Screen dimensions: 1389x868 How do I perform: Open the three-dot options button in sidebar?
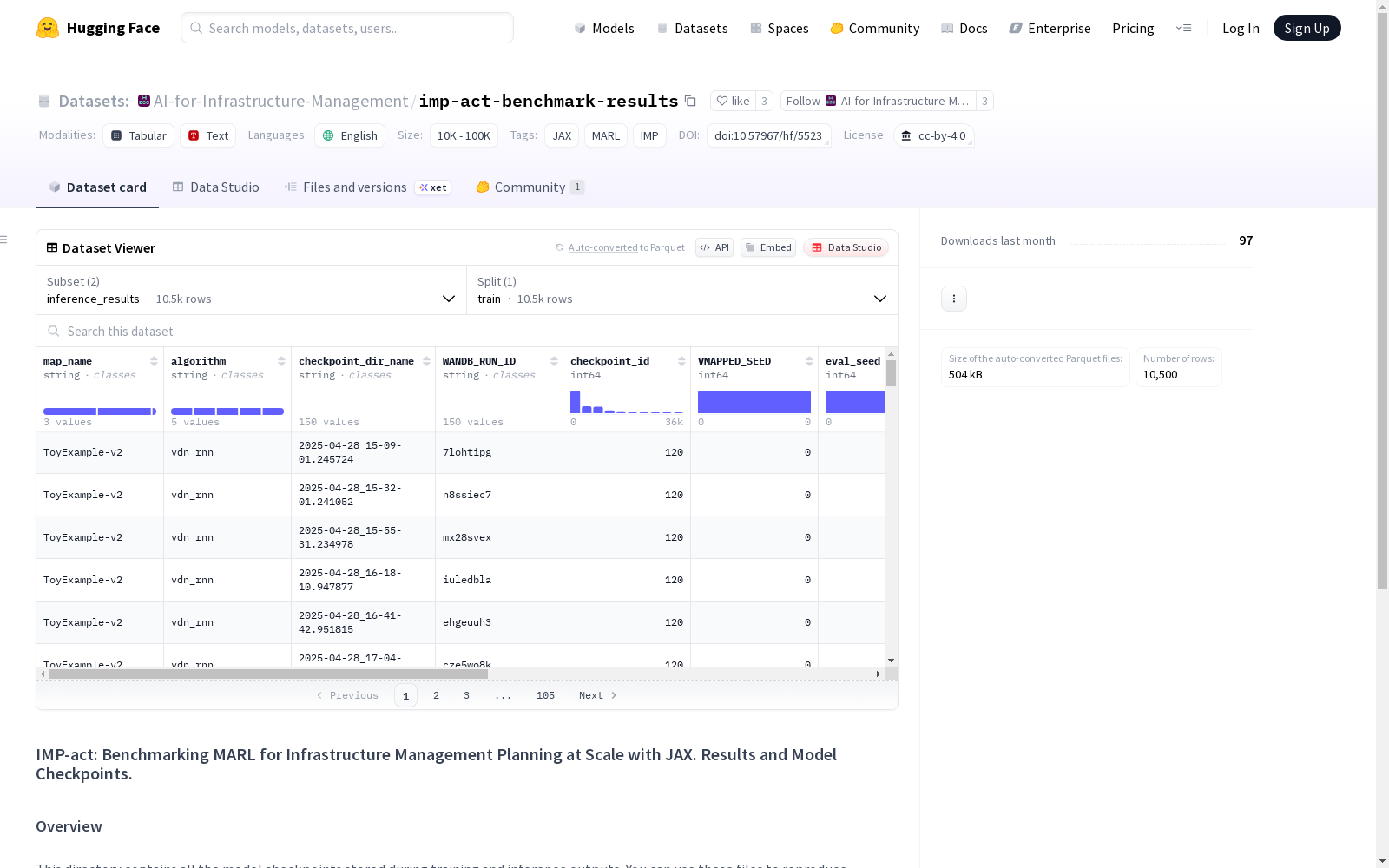click(954, 299)
